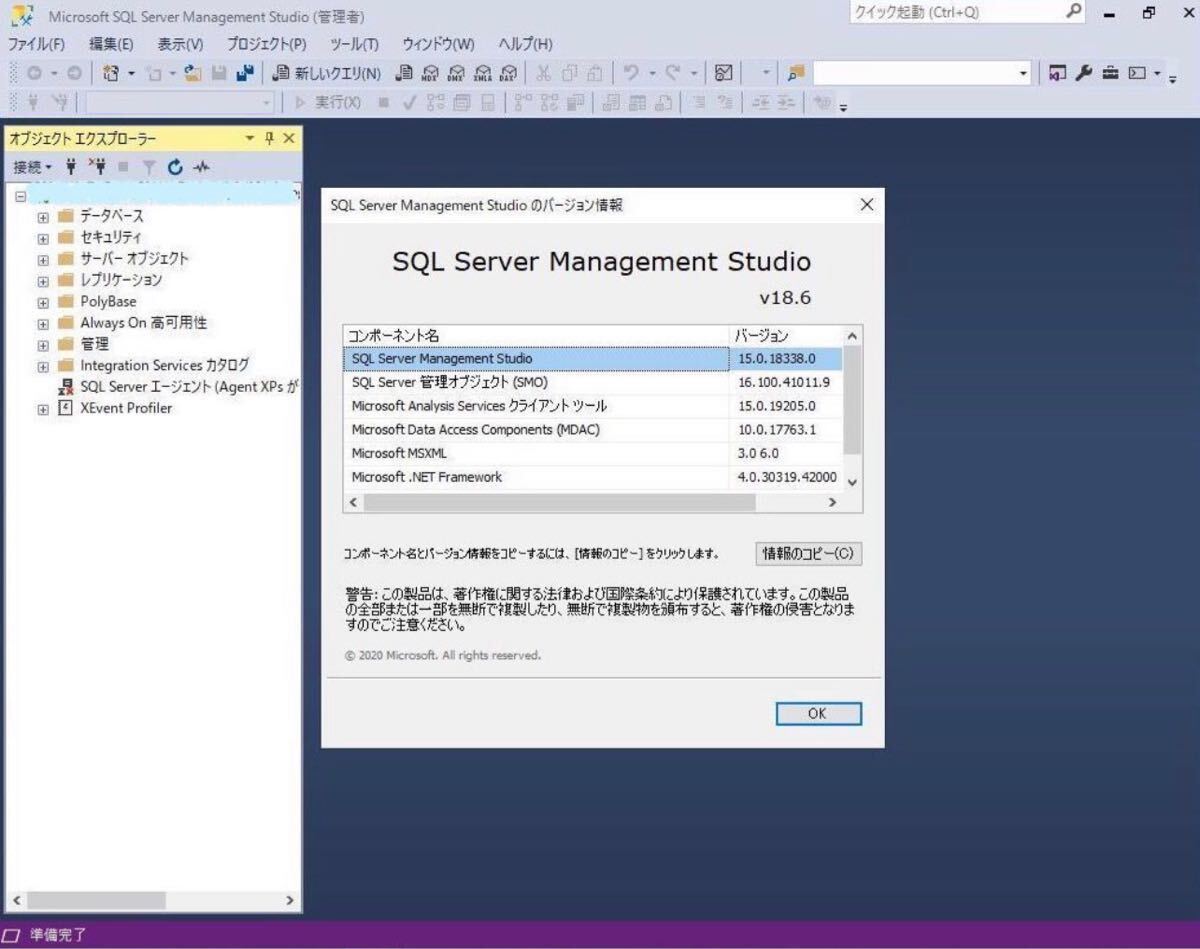Screen dimensions: 1200x949
Task: Select Microsoft Data Access Components (MDAC) row
Action: (x=593, y=430)
